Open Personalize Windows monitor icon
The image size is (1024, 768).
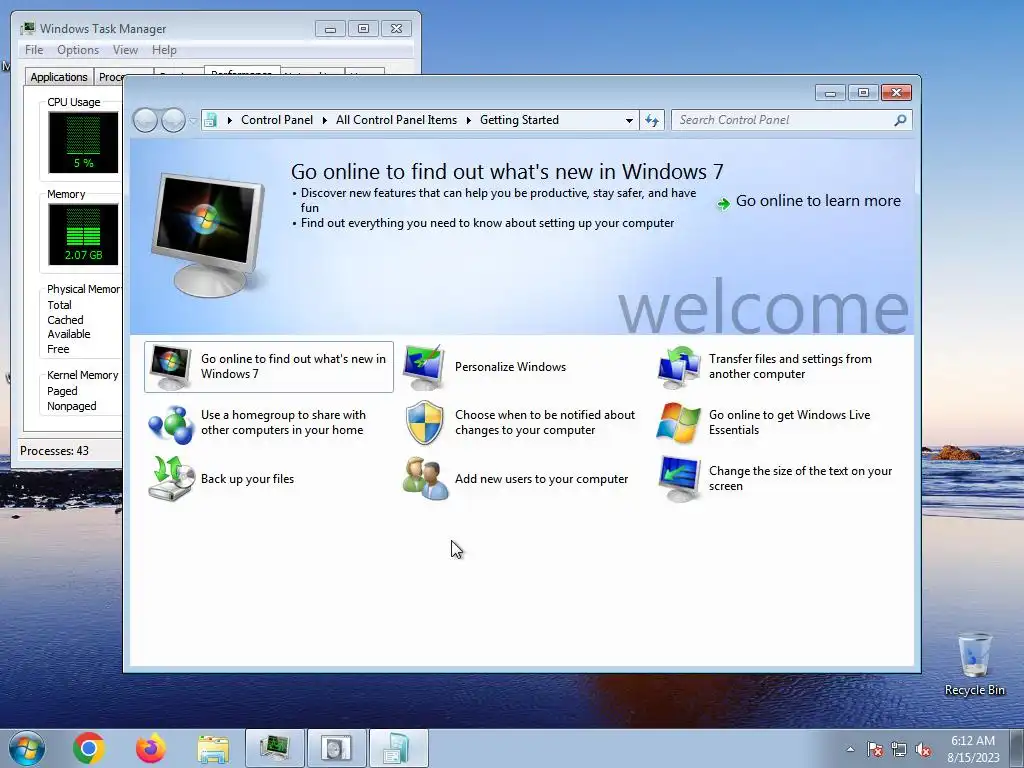(424, 367)
